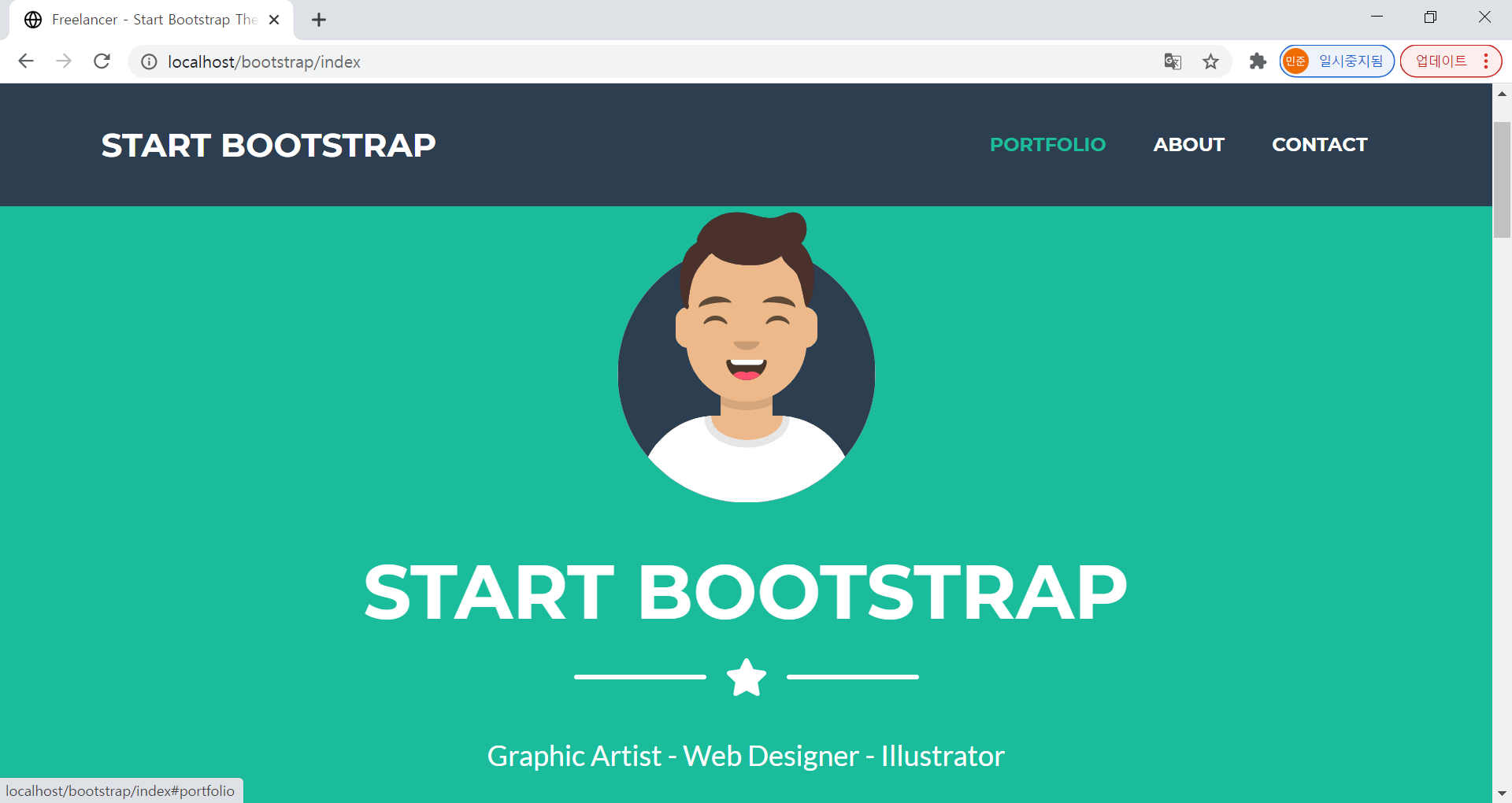The image size is (1512, 803).
Task: Open the paused profile button
Action: coord(1336,61)
